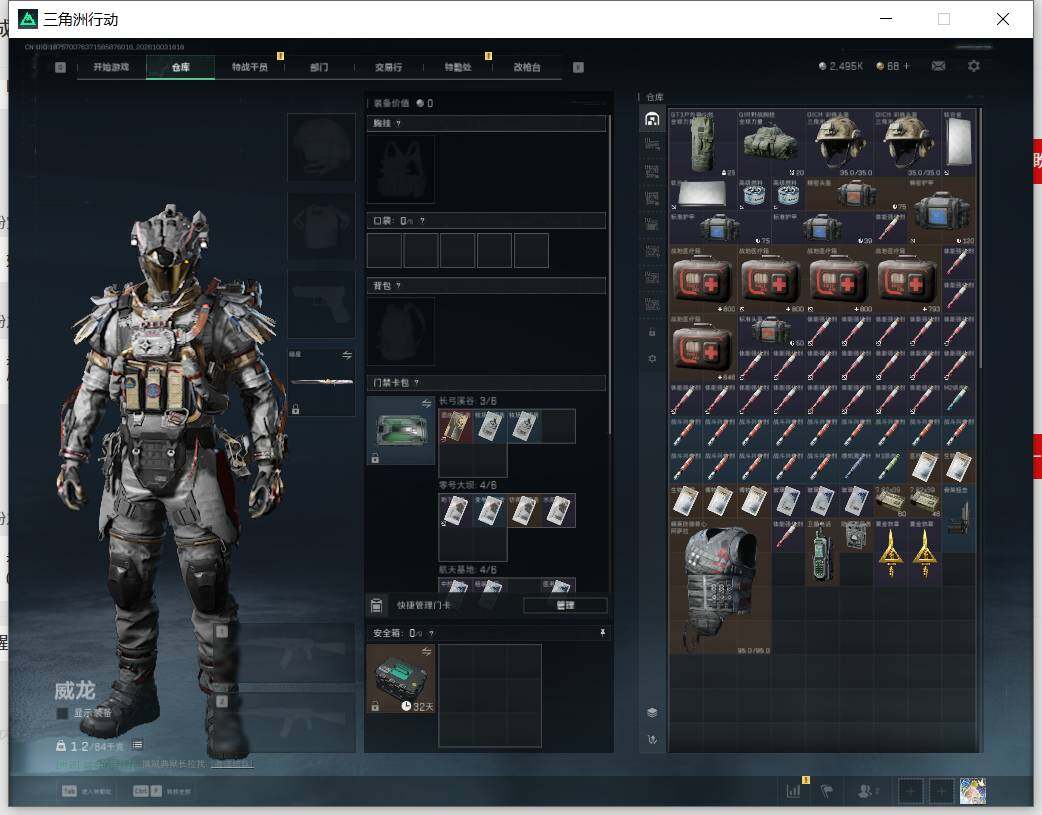Click the first plus squad slot button
The image size is (1042, 815).
tap(910, 791)
